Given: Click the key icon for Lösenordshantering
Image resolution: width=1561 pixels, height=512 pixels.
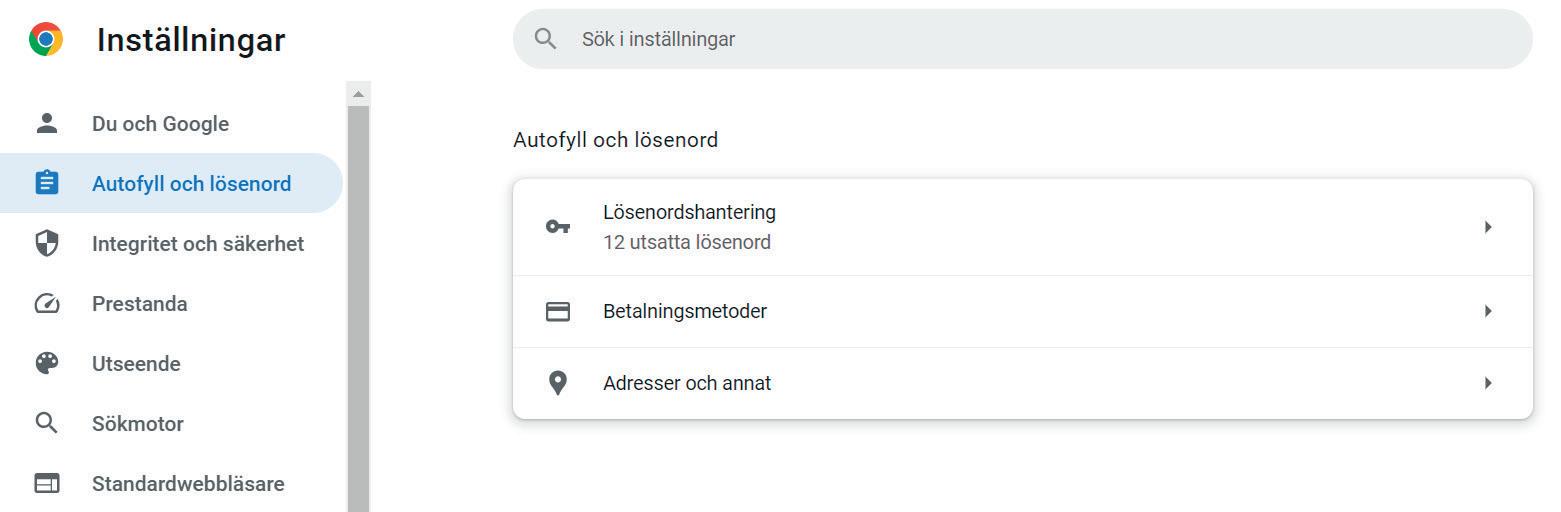Looking at the screenshot, I should (558, 227).
